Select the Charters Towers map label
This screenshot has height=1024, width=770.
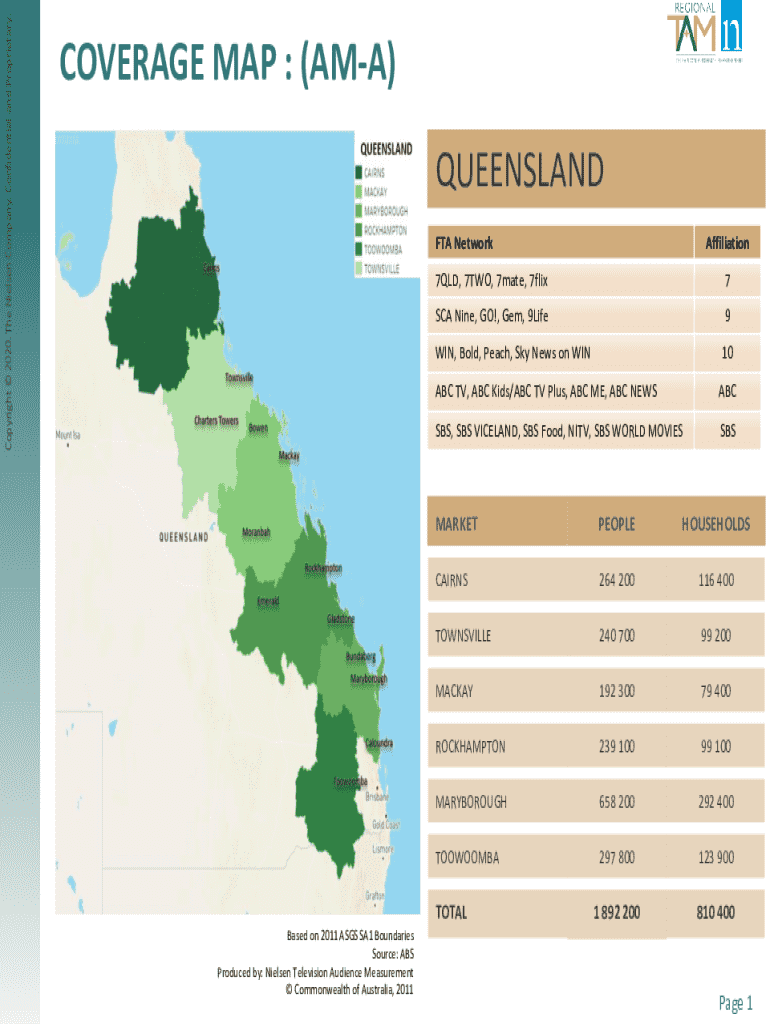point(216,421)
